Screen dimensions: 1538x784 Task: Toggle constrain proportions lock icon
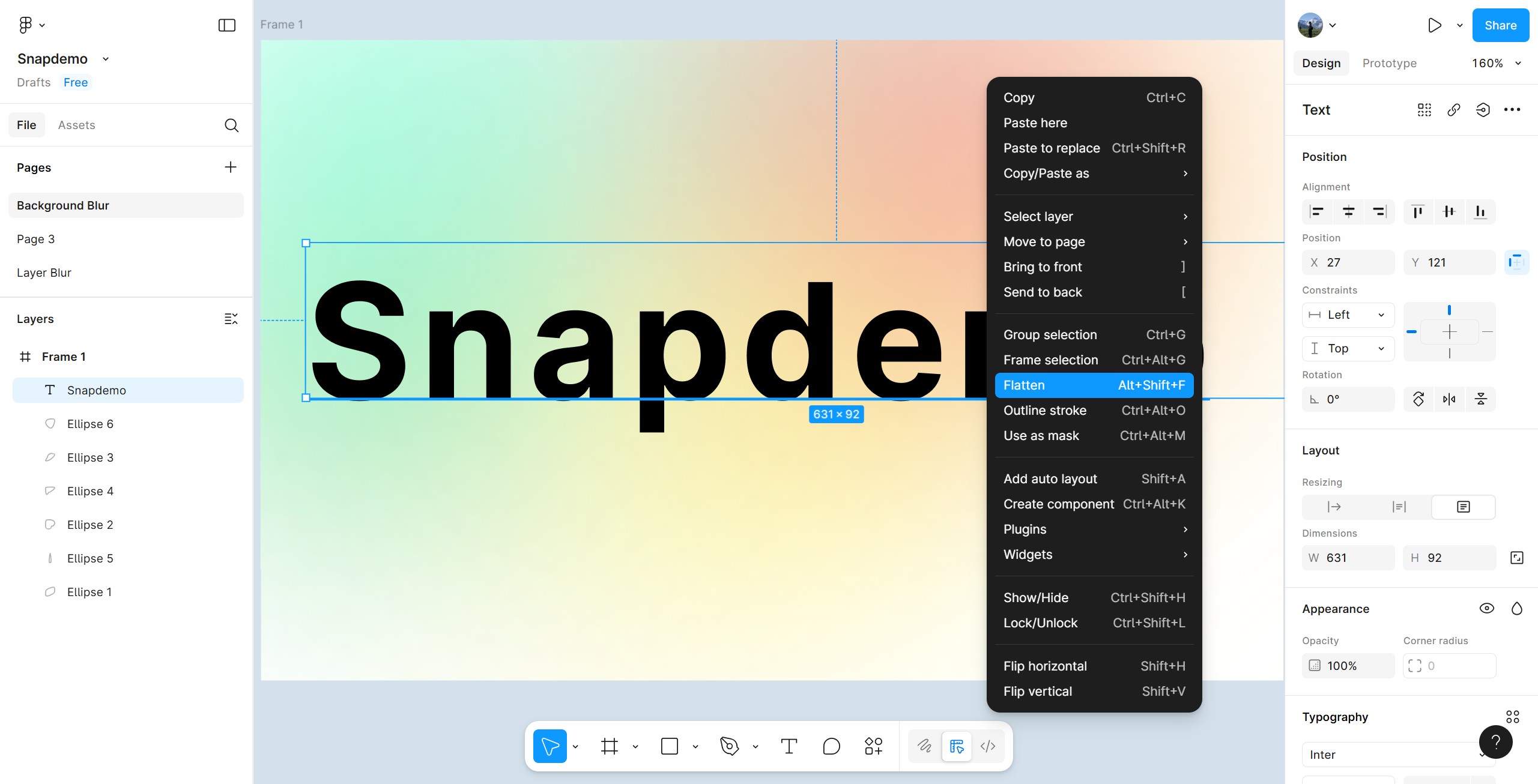point(1516,558)
